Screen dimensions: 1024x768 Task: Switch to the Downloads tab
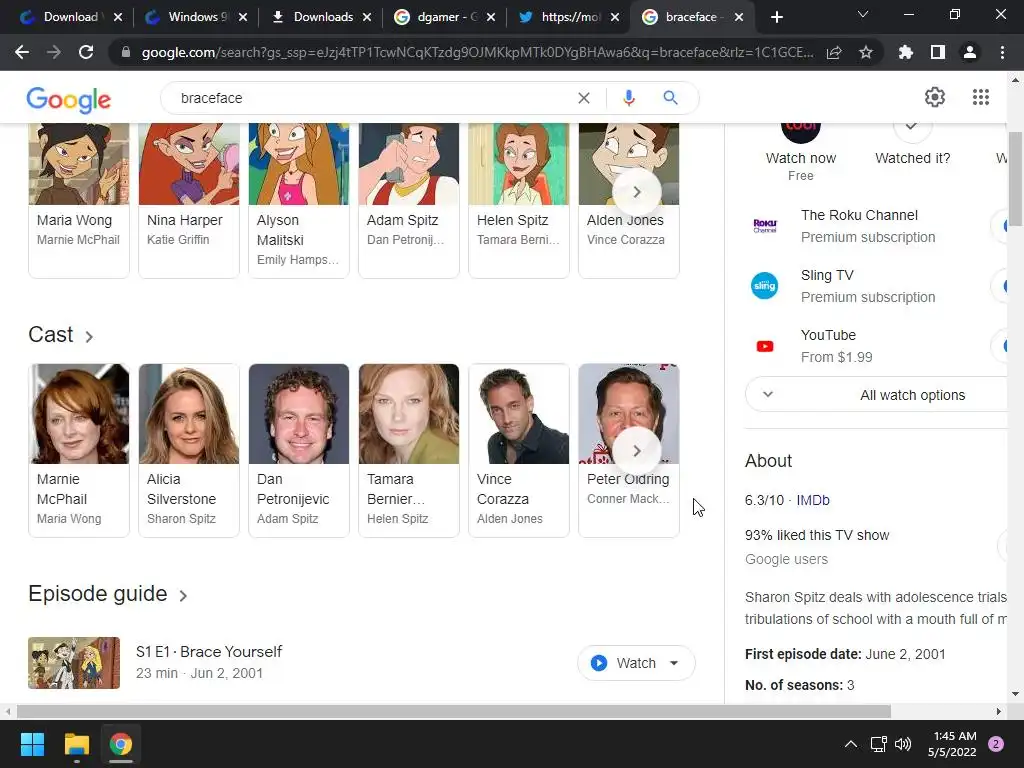tap(320, 17)
